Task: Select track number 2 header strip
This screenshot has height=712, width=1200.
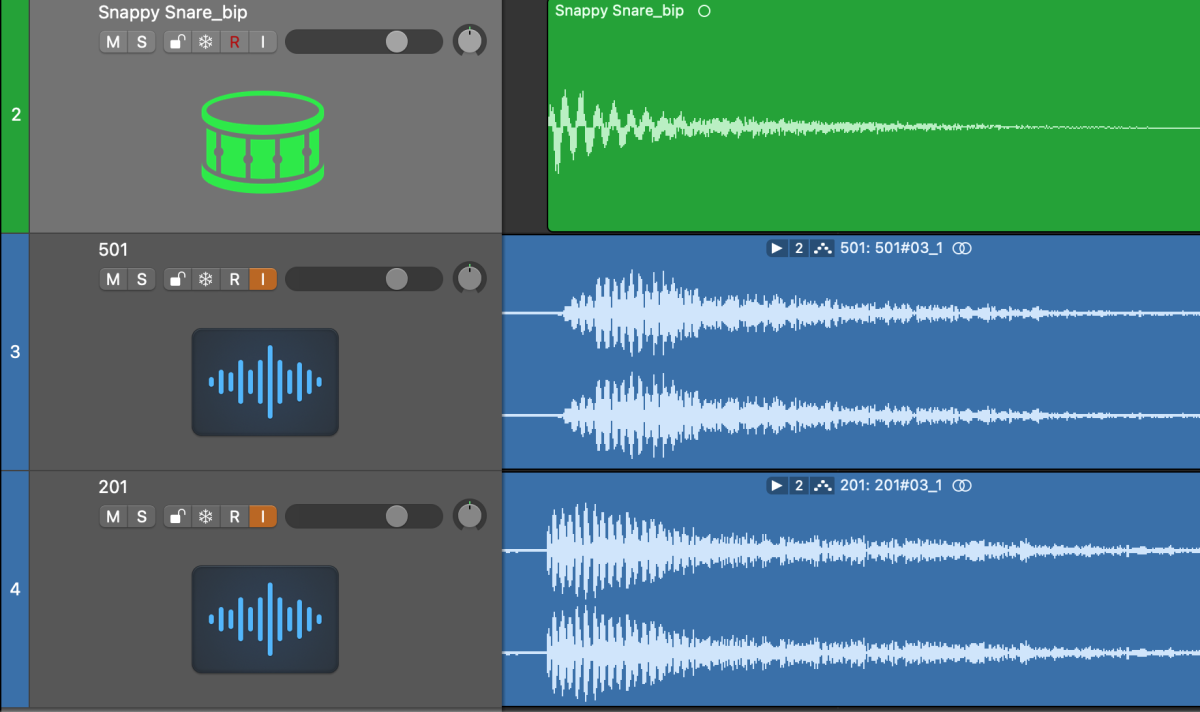Action: [15, 116]
